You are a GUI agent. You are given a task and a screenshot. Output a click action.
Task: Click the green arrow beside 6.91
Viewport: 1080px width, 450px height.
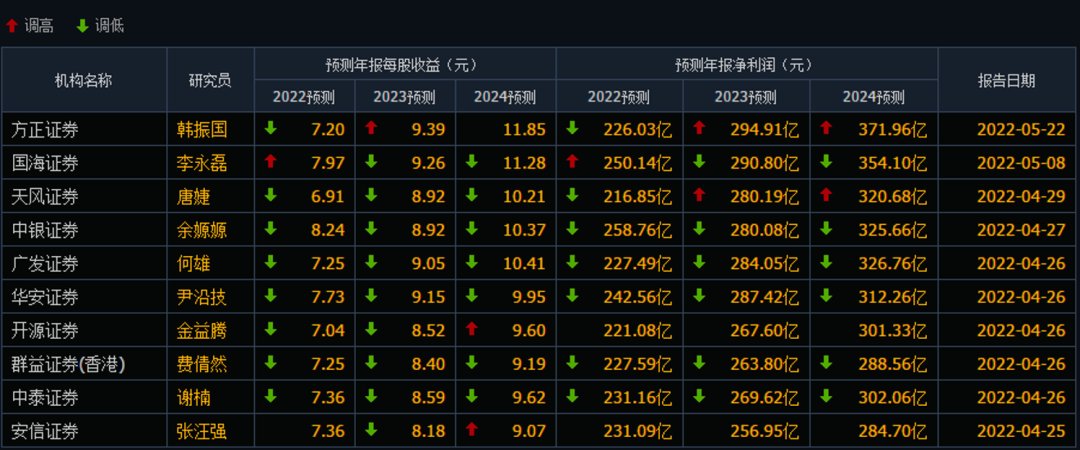pos(271,196)
